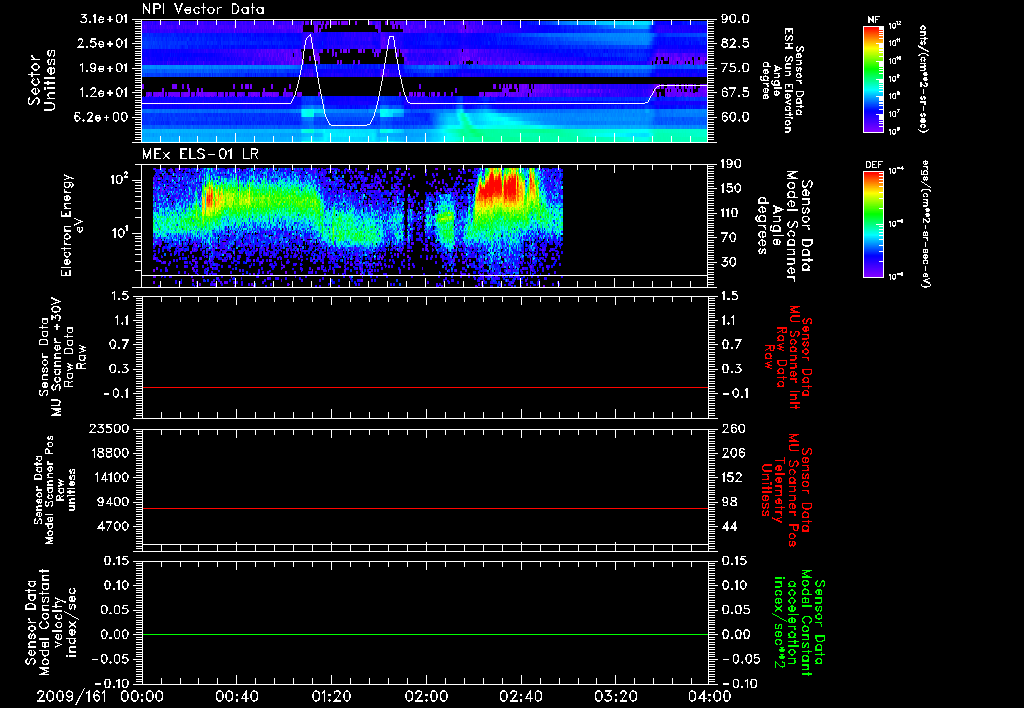Viewport: 1024px width, 708px height.
Task: Click the '03:20' time axis label
Action: coord(615,697)
